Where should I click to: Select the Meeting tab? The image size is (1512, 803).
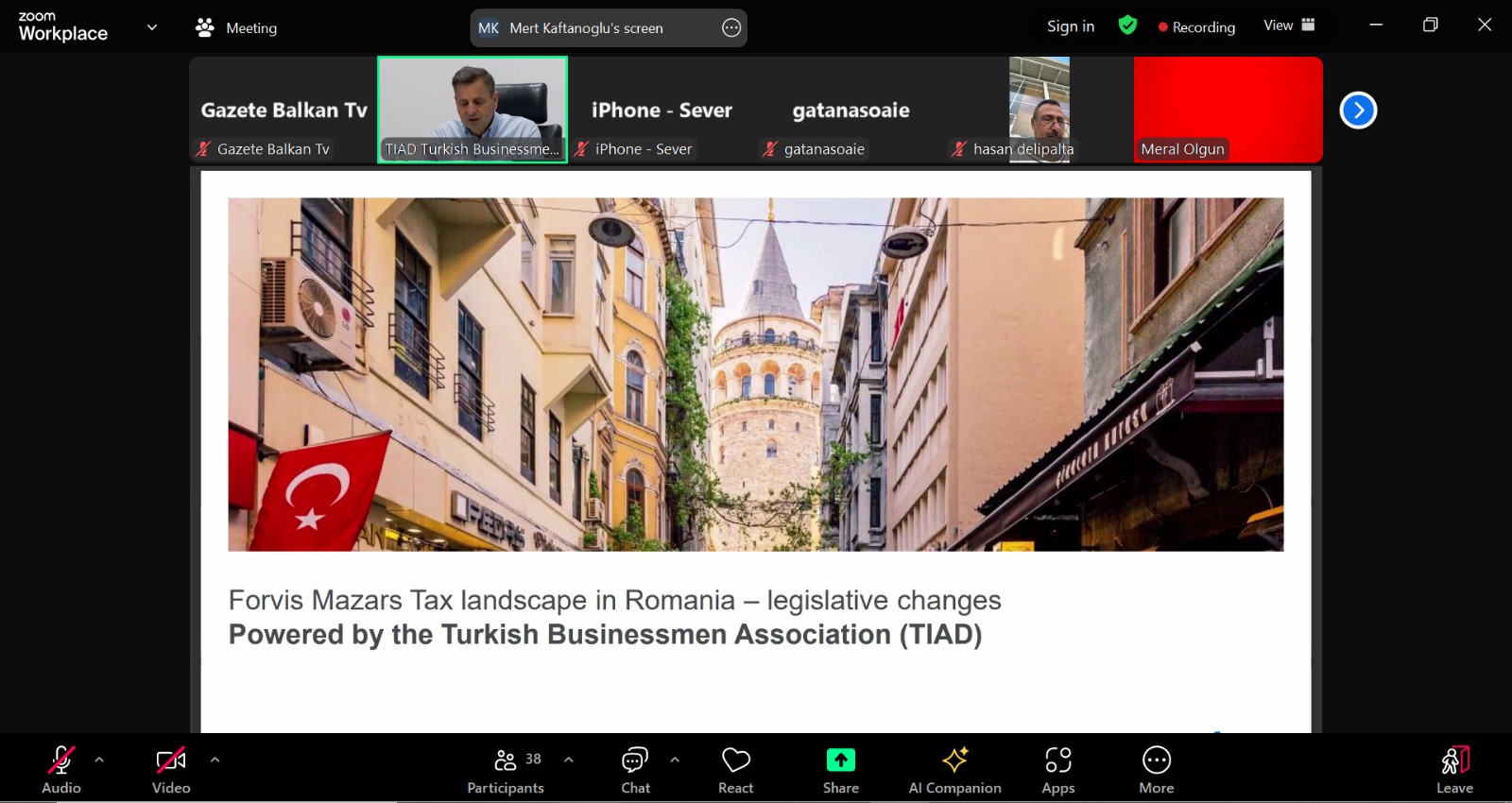click(236, 27)
